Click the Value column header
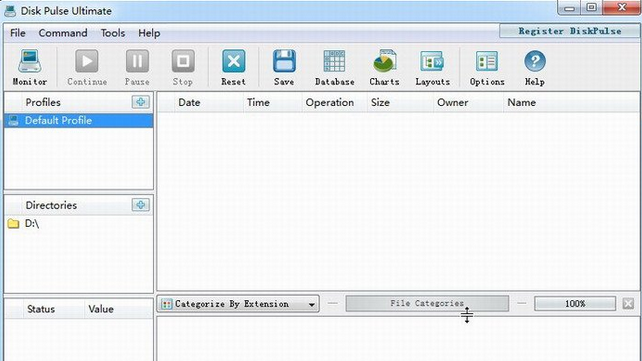 [x=118, y=309]
